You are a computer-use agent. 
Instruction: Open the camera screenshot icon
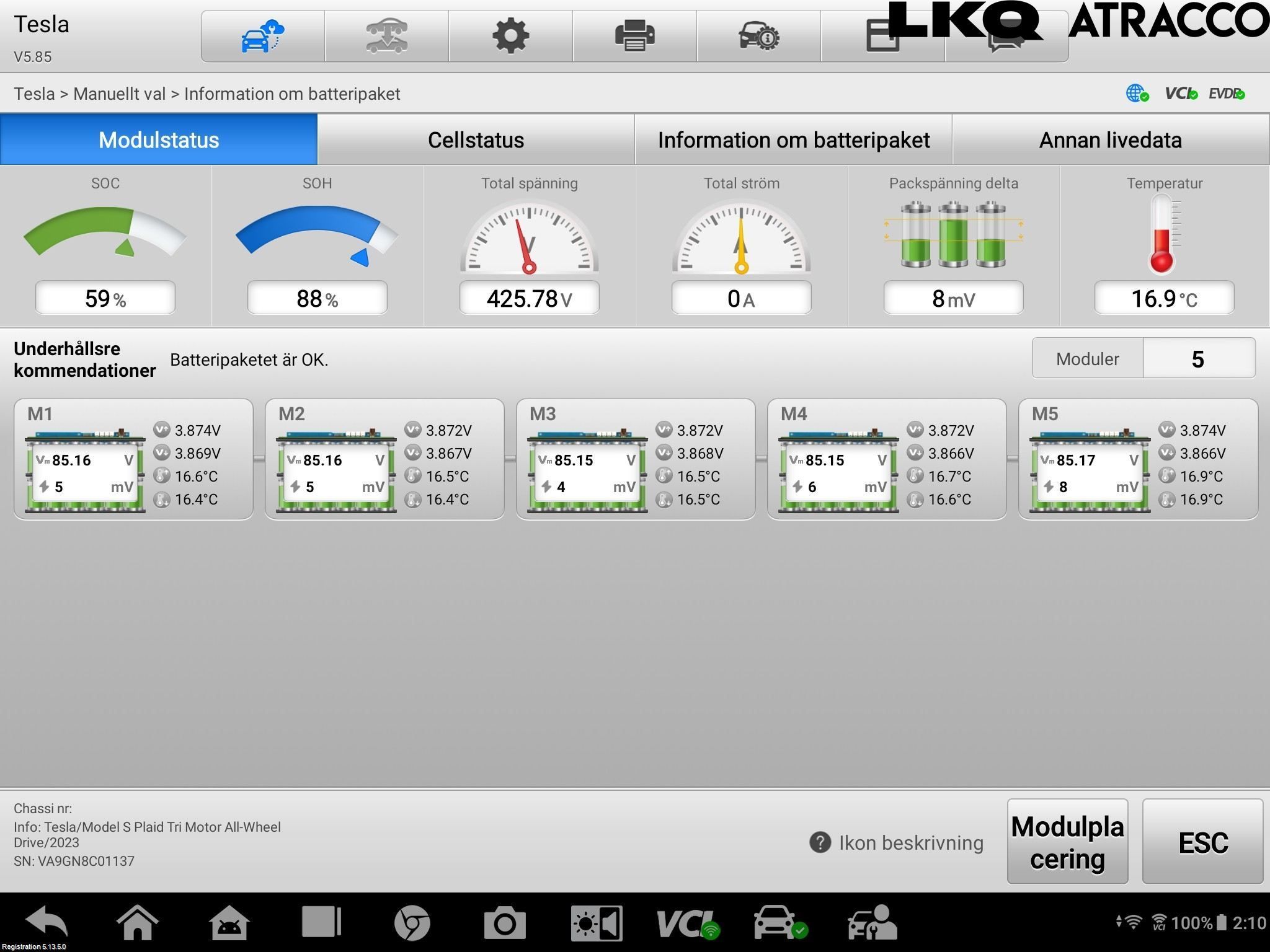[x=504, y=923]
